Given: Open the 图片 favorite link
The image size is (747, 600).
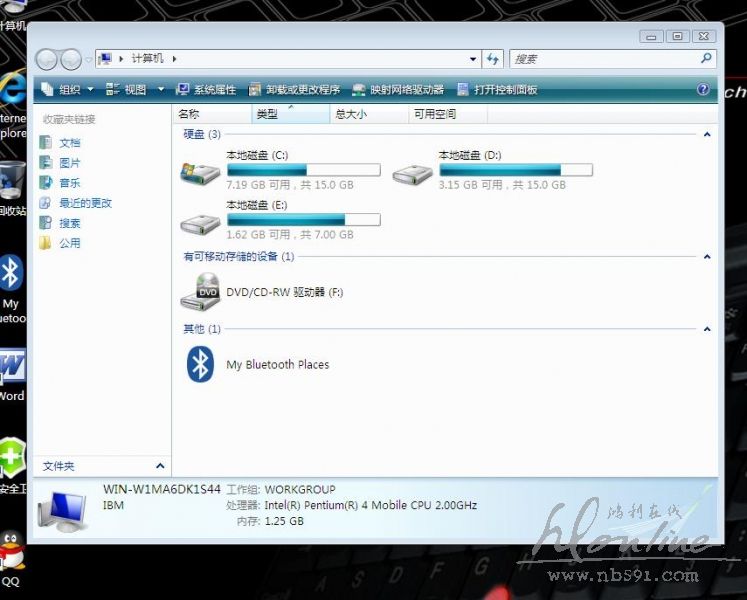Looking at the screenshot, I should click(69, 163).
